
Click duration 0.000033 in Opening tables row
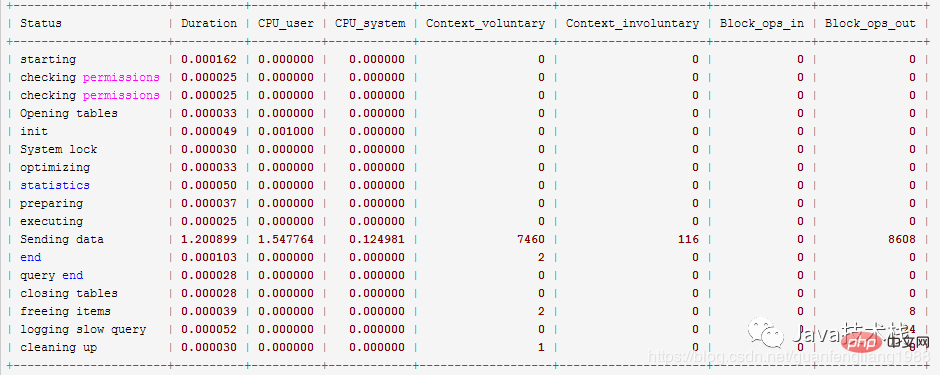click(x=209, y=113)
